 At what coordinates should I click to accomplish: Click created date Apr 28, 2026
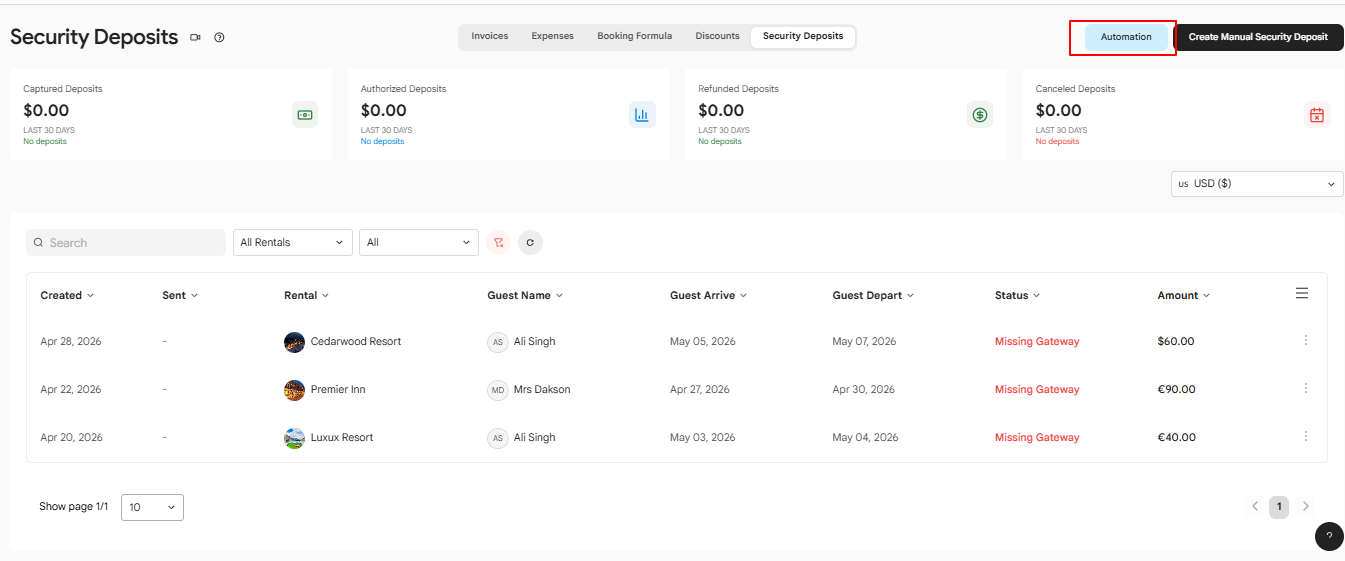[x=71, y=341]
